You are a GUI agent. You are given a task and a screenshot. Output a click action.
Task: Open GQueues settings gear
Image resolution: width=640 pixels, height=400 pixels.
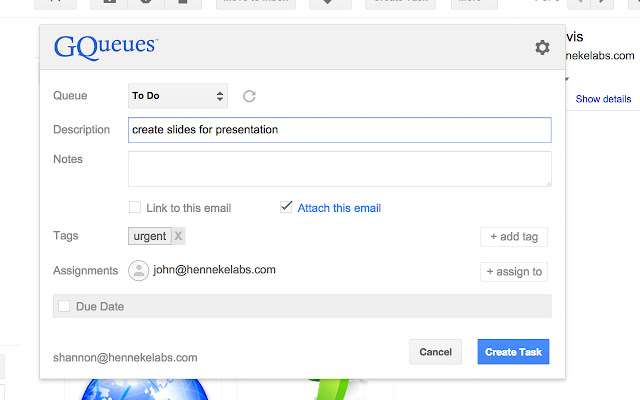(542, 47)
